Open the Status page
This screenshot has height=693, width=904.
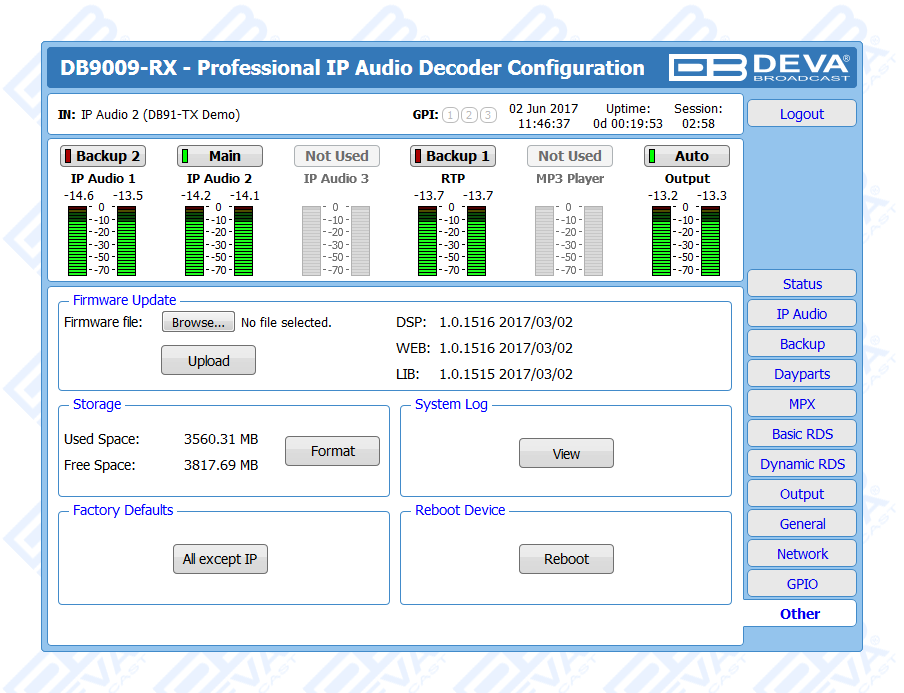802,284
